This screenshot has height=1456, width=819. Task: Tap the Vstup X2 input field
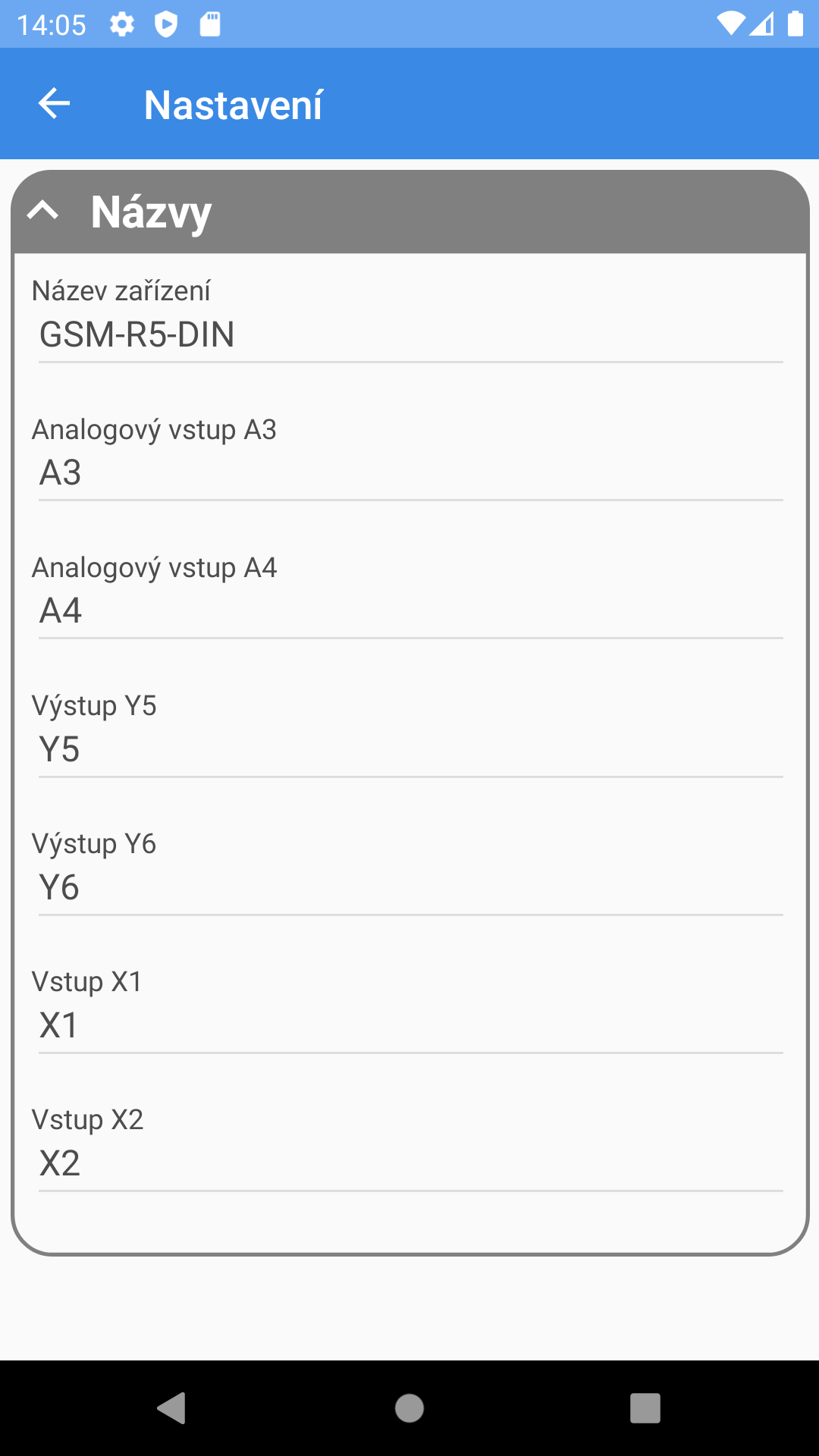click(409, 1163)
